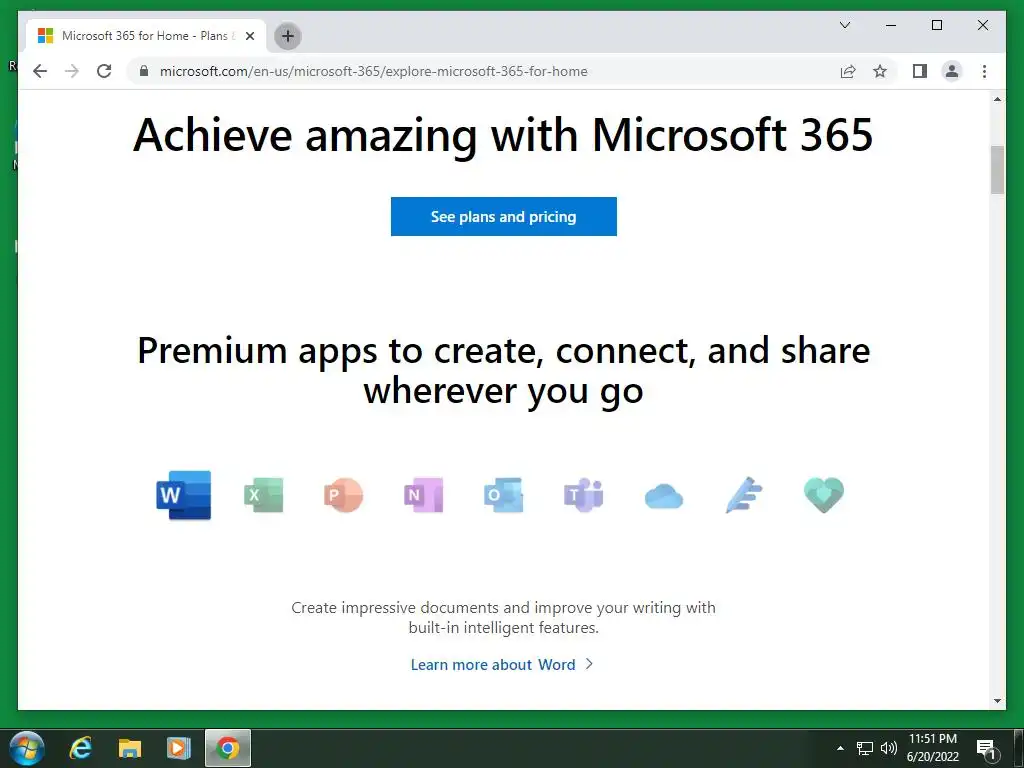Launch Internet Explorer from taskbar
Screen dimensions: 1024x768
(x=80, y=748)
